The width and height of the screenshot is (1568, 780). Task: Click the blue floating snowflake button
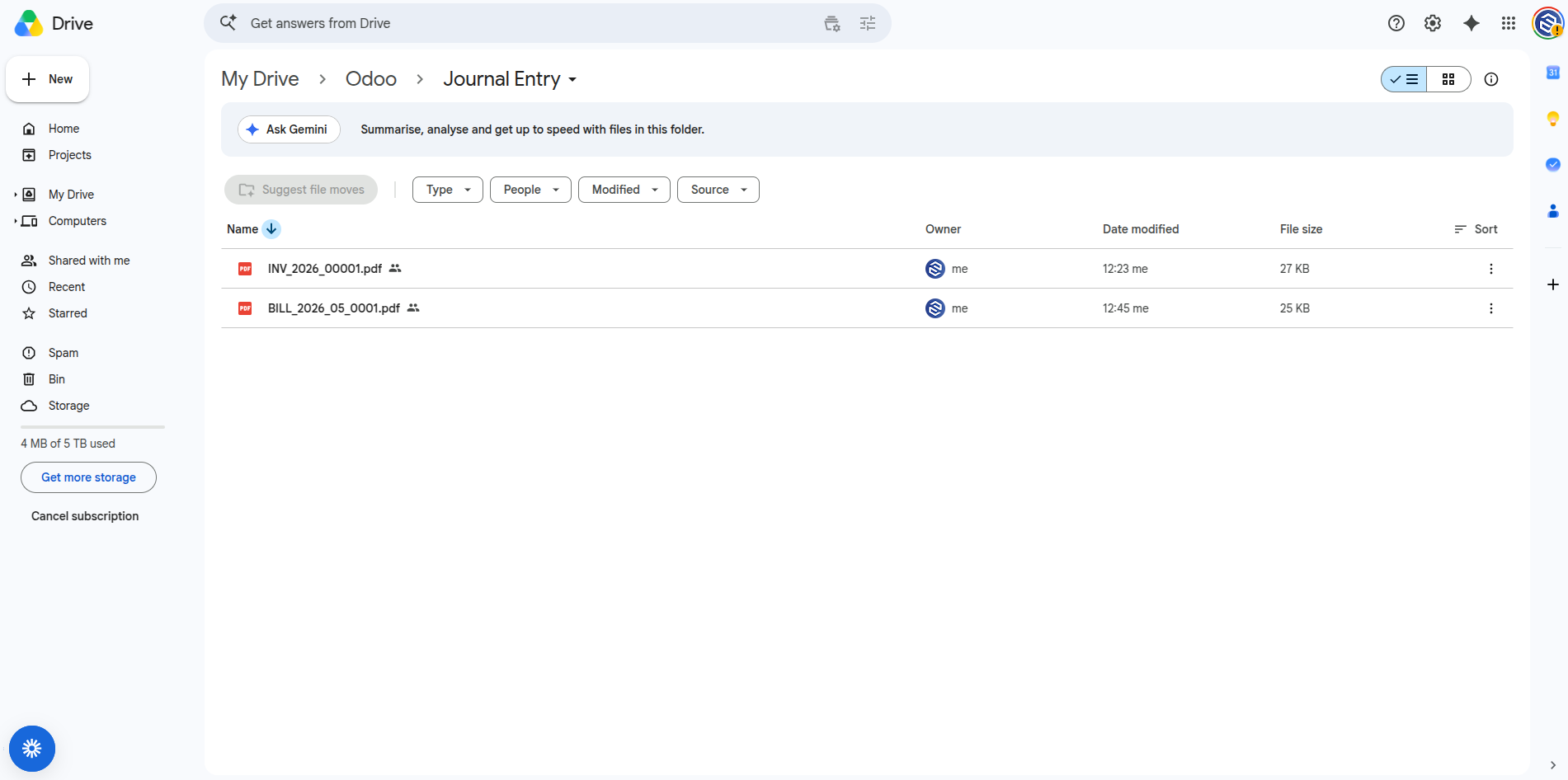click(32, 749)
